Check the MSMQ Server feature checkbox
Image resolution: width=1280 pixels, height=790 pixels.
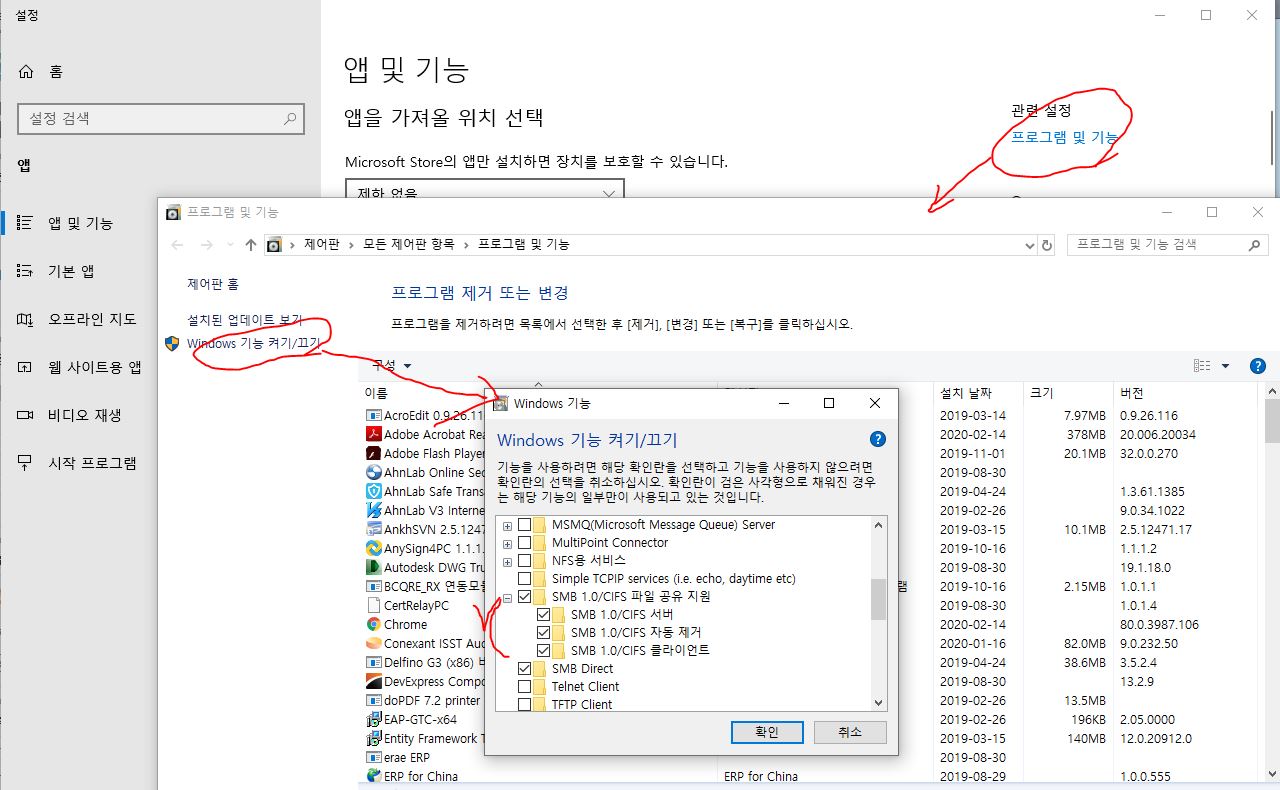[x=525, y=525]
